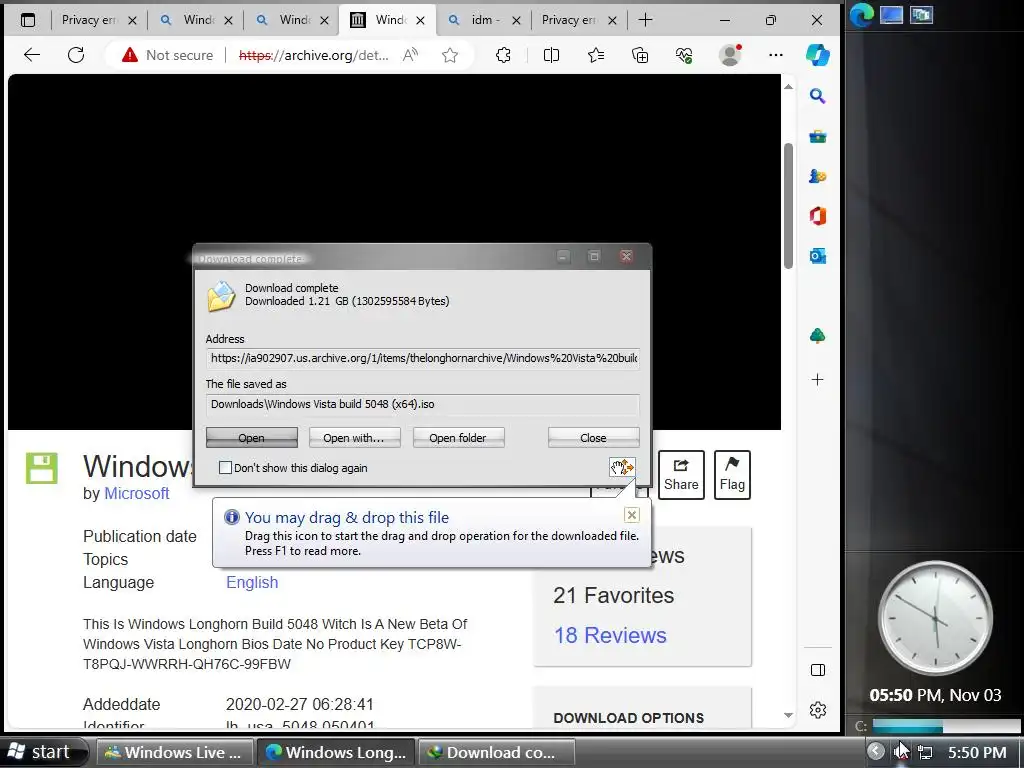
Task: Switch to Windows Live taskbar item
Action: (175, 753)
